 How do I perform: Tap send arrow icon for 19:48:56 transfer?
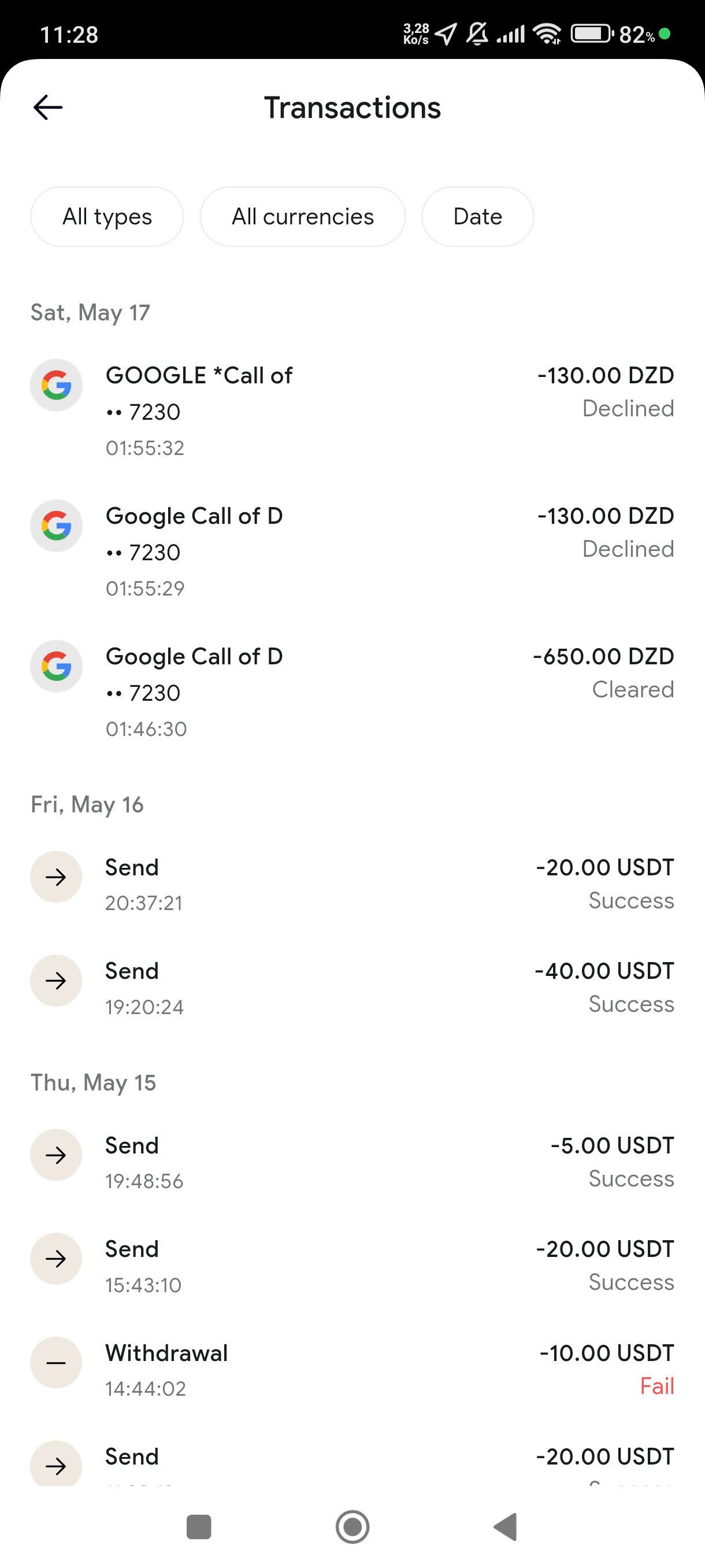coord(57,1155)
